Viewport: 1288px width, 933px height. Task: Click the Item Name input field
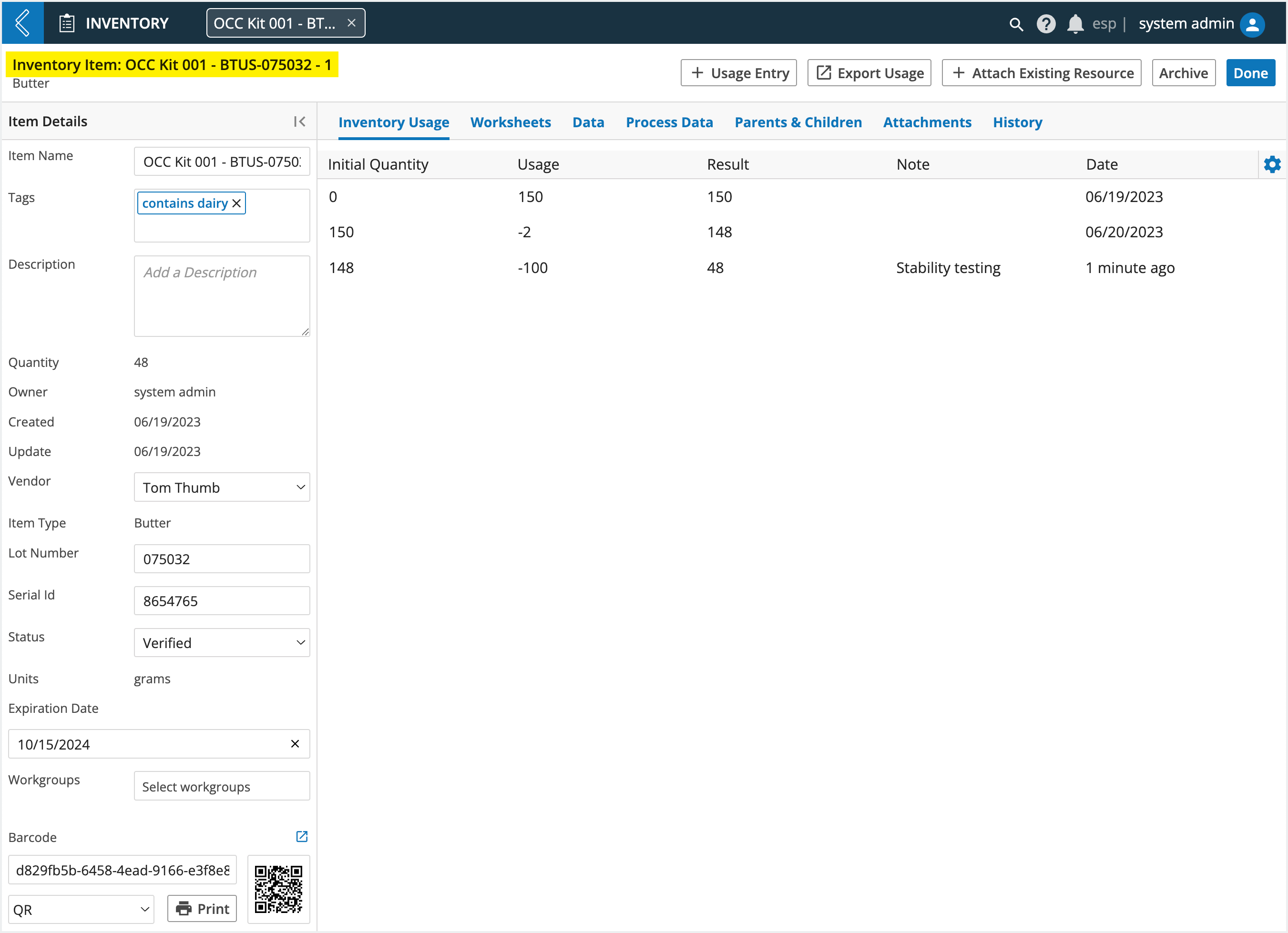(222, 162)
